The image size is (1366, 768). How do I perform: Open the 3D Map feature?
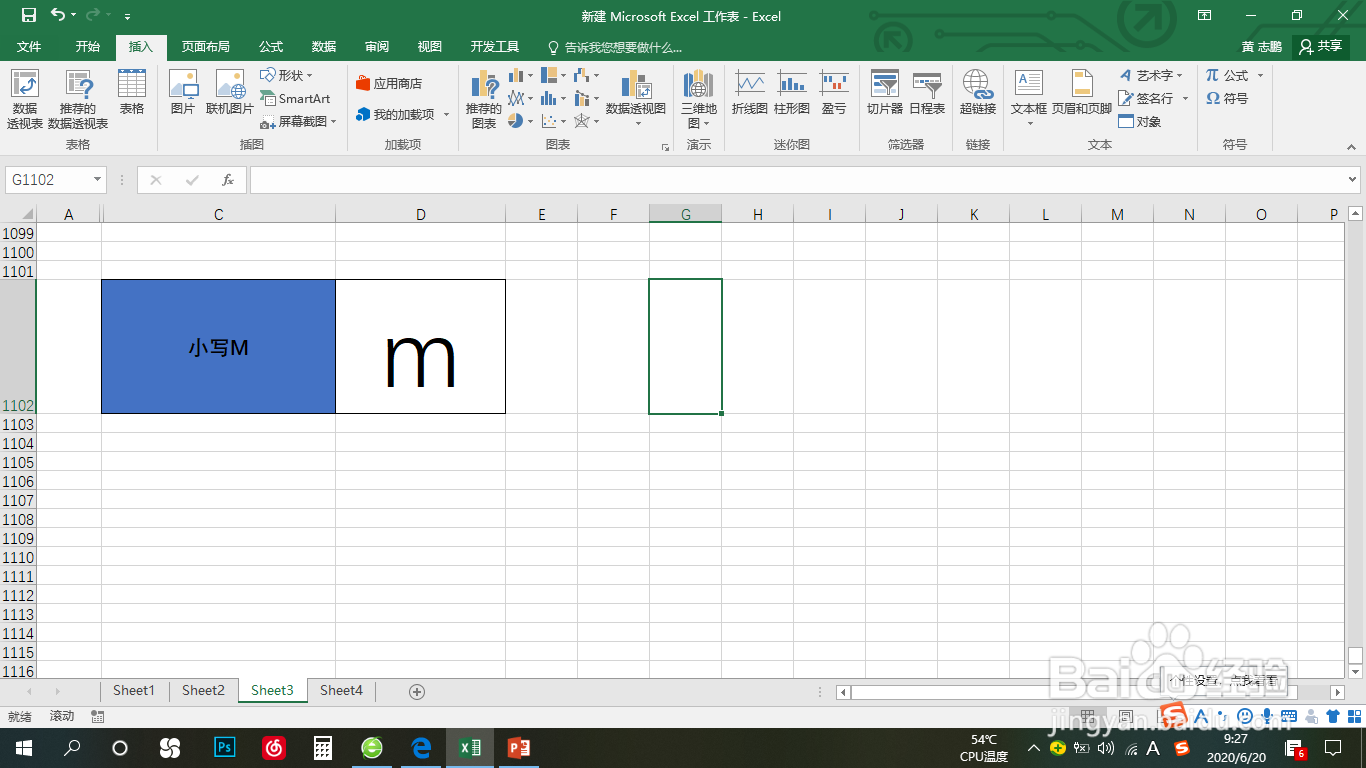[699, 99]
